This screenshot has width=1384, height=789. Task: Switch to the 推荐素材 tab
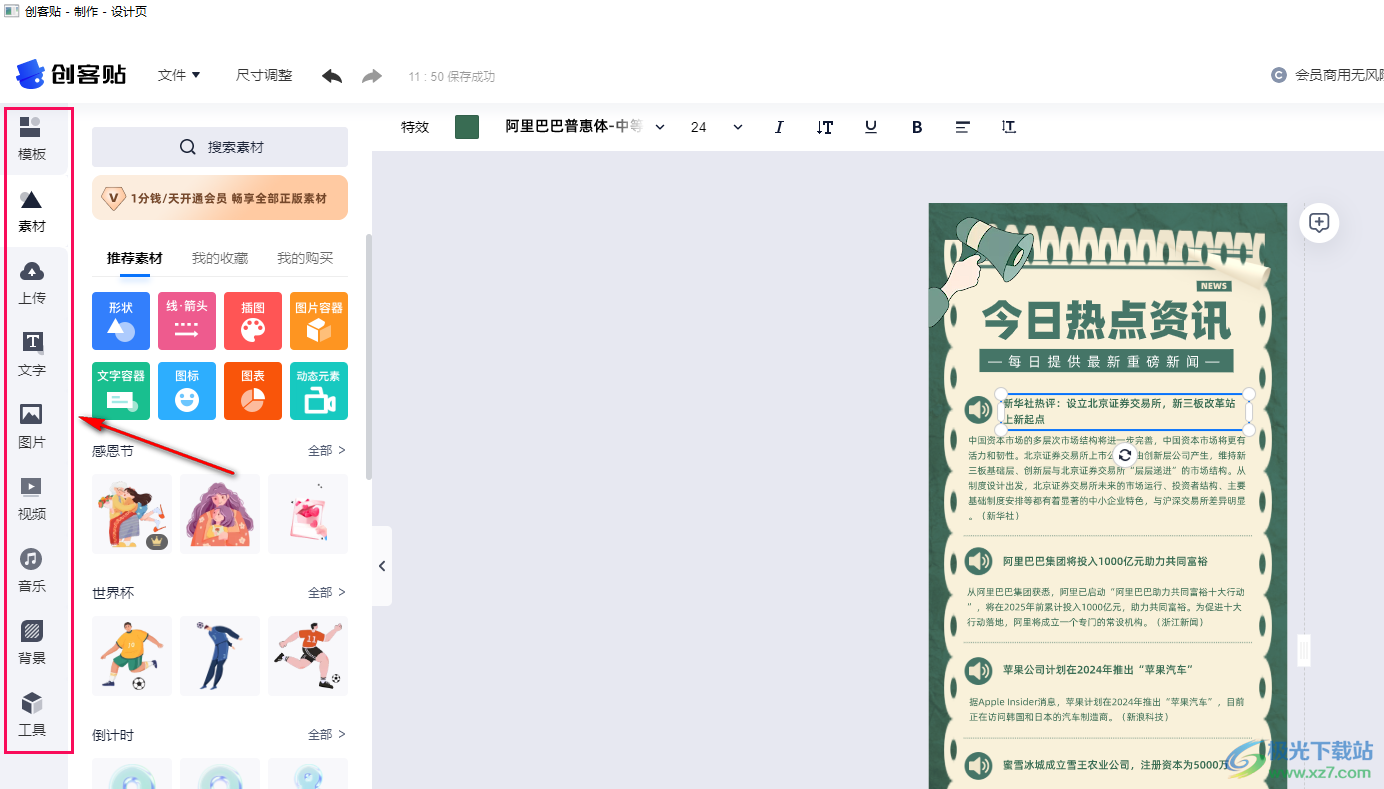coord(135,258)
